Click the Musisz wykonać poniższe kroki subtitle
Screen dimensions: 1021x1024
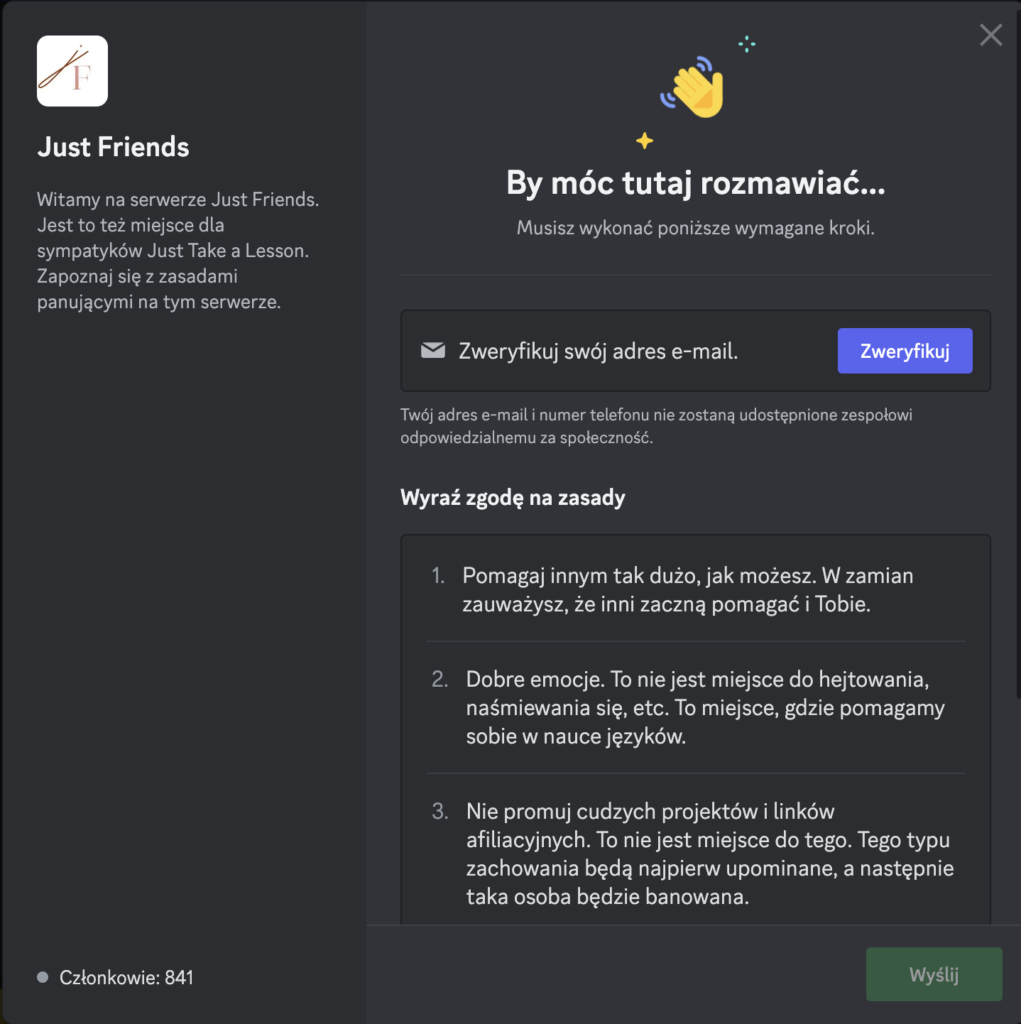click(696, 228)
